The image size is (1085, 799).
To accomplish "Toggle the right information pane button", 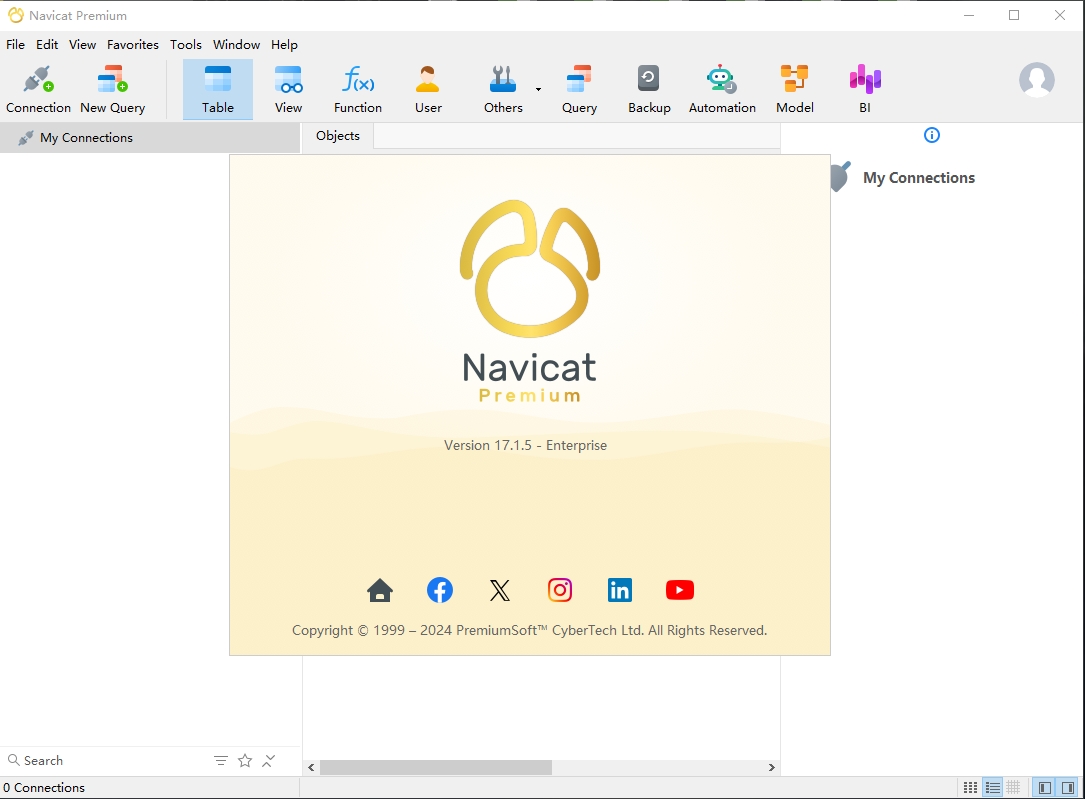I will click(x=1068, y=788).
